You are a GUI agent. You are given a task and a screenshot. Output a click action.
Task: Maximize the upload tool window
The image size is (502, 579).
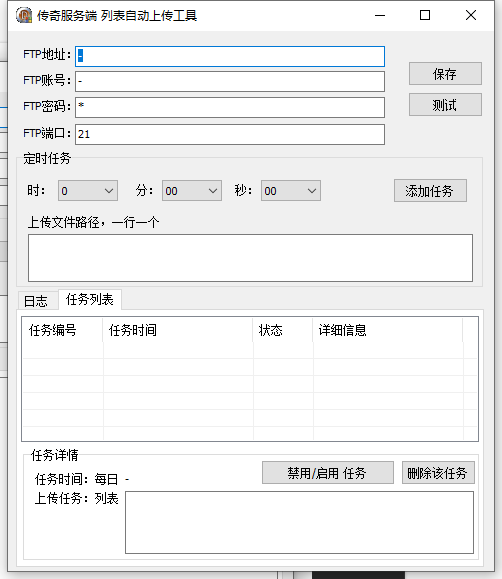425,16
